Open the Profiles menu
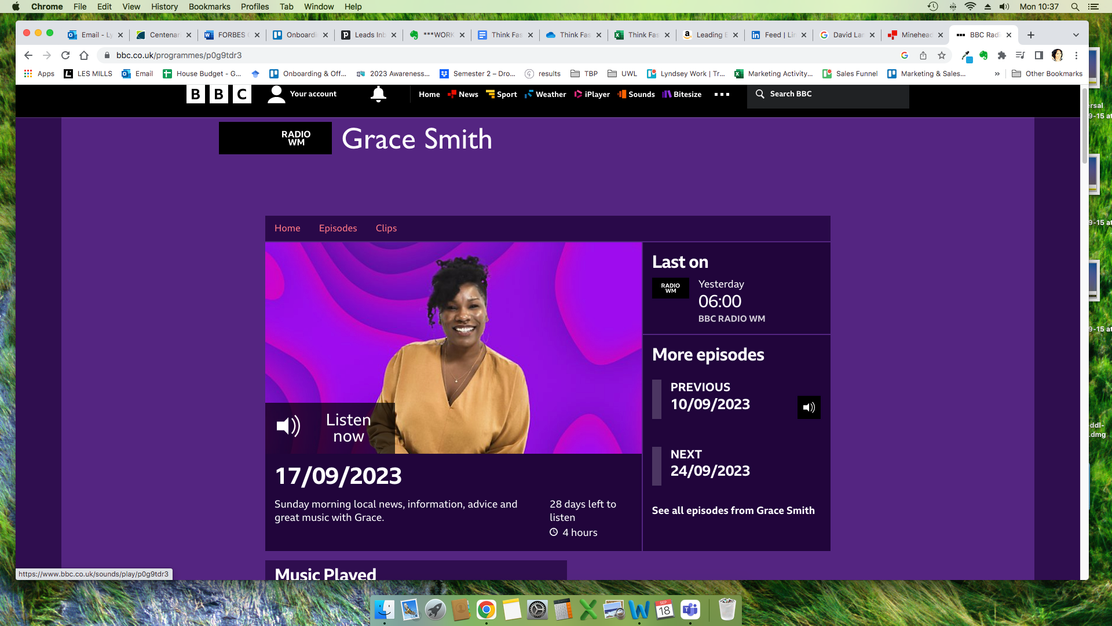1112x626 pixels. pos(255,6)
